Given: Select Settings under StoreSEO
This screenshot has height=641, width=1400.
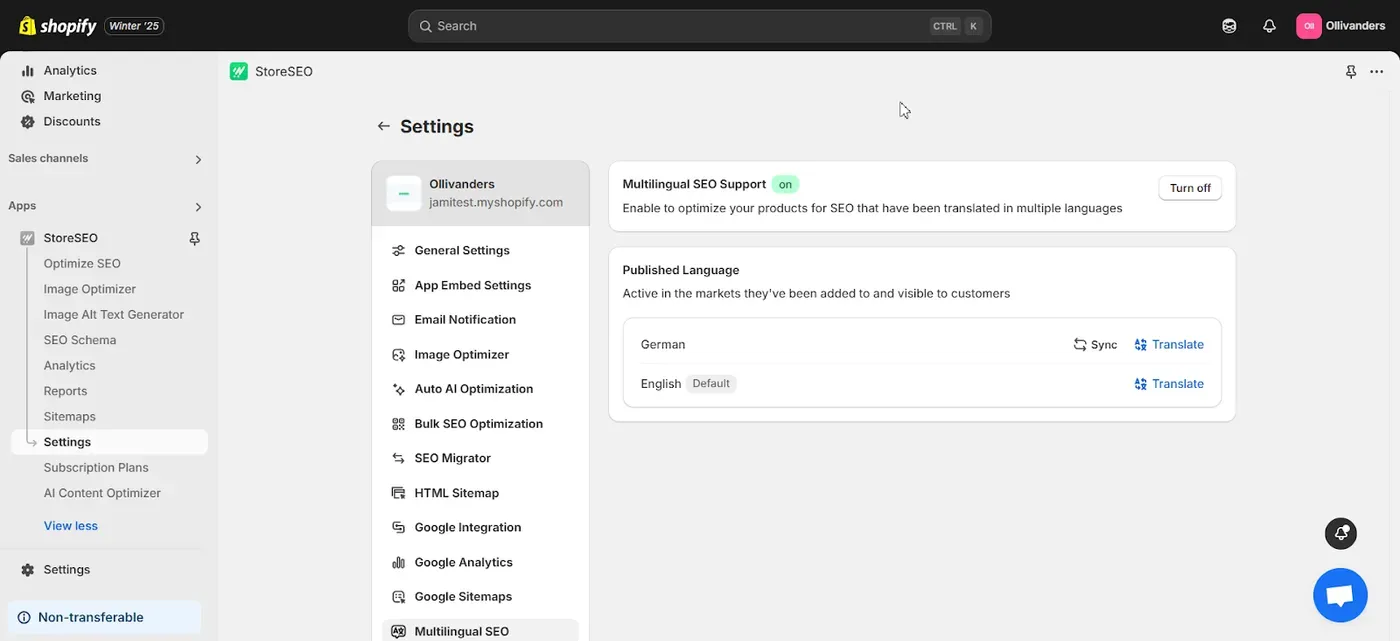Looking at the screenshot, I should point(109,442).
